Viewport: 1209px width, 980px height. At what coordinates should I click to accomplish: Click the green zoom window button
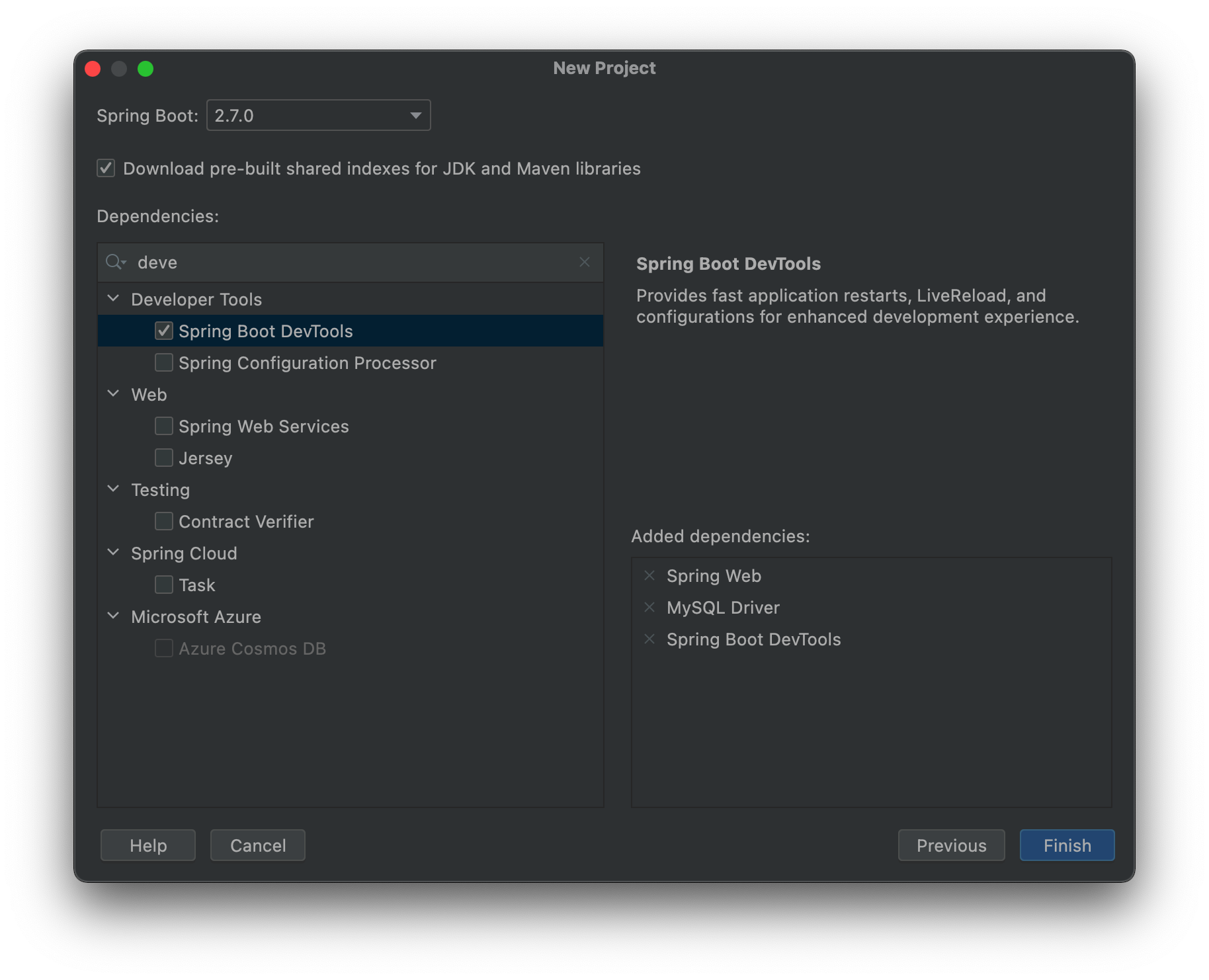(x=146, y=69)
